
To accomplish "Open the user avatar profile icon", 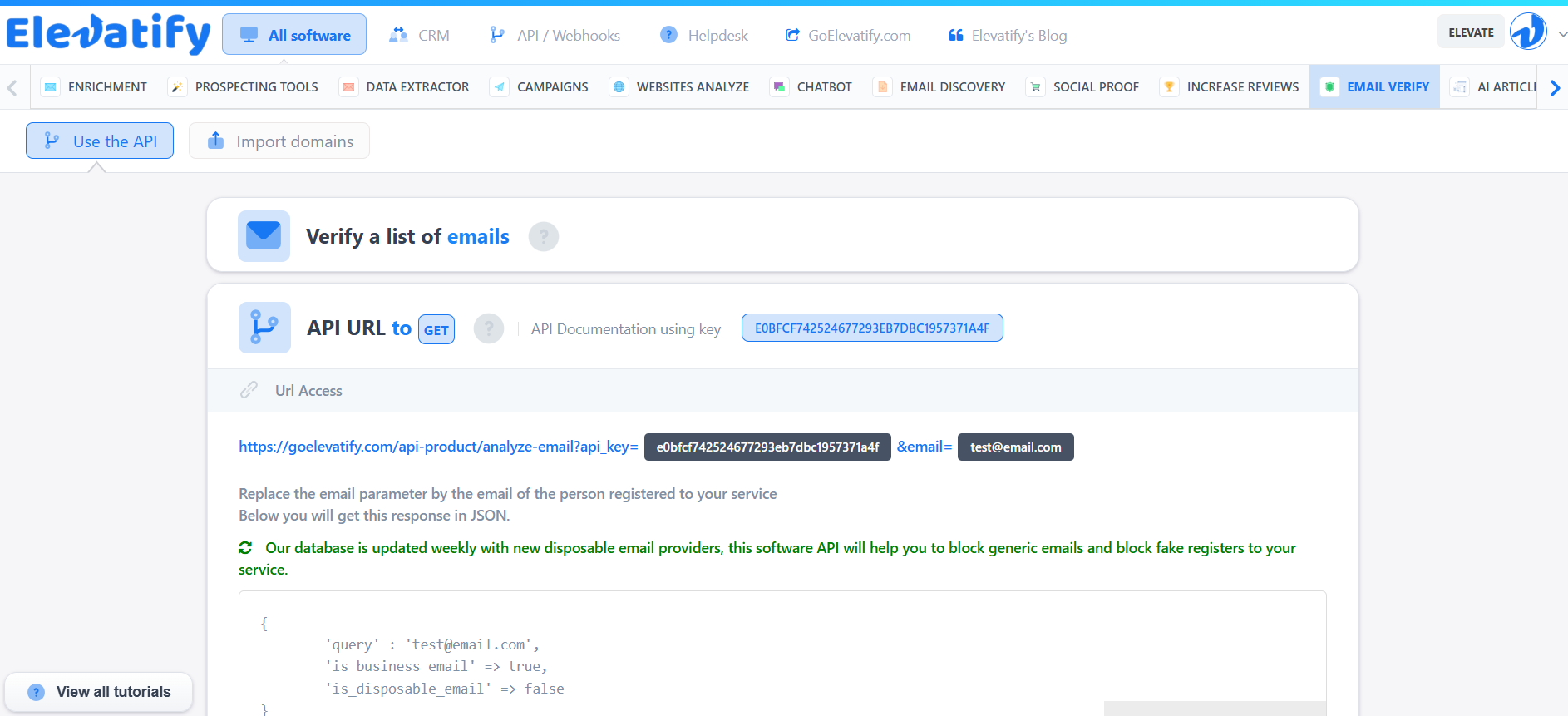I will tap(1528, 32).
